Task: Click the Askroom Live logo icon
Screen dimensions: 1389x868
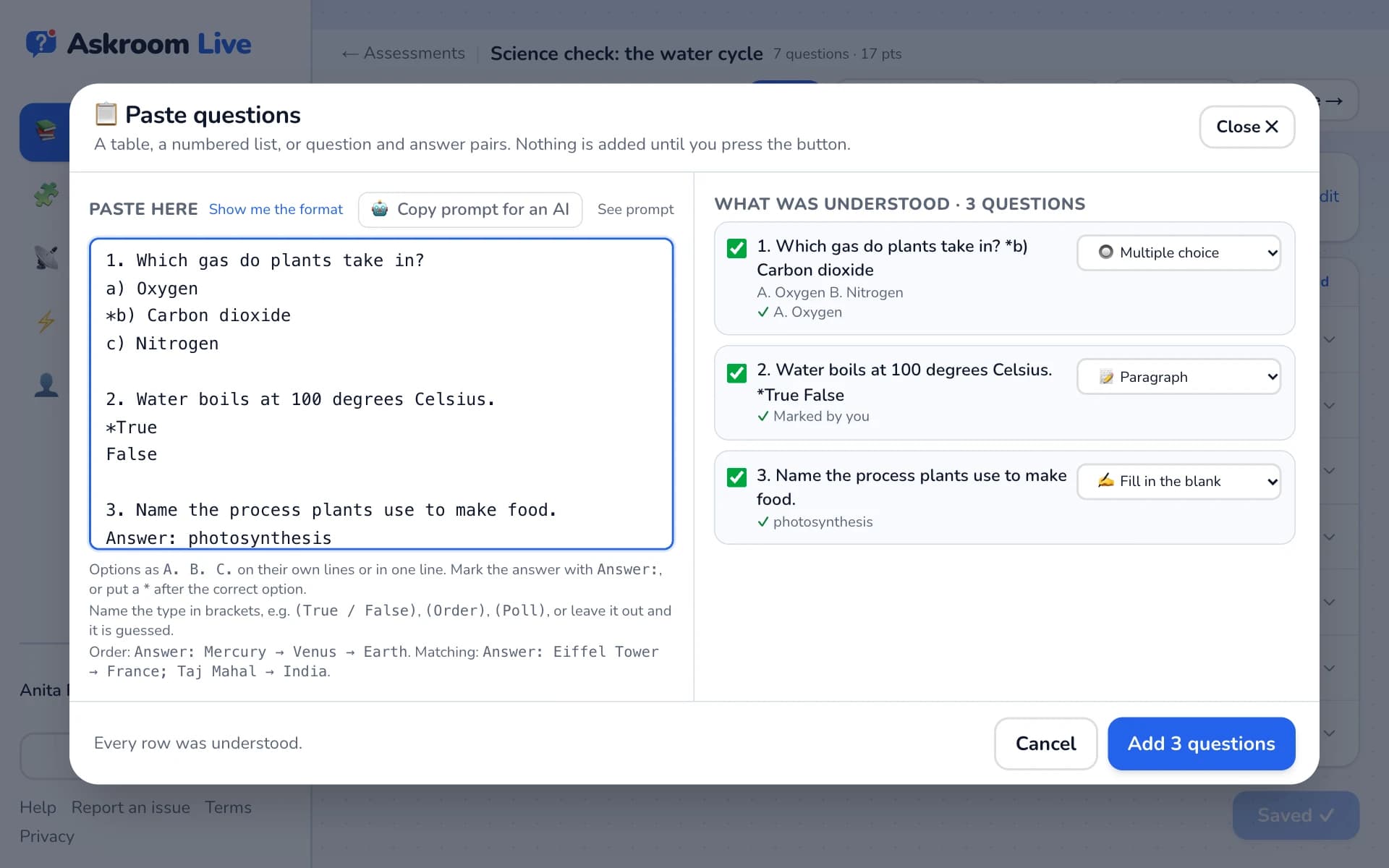Action: point(41,43)
